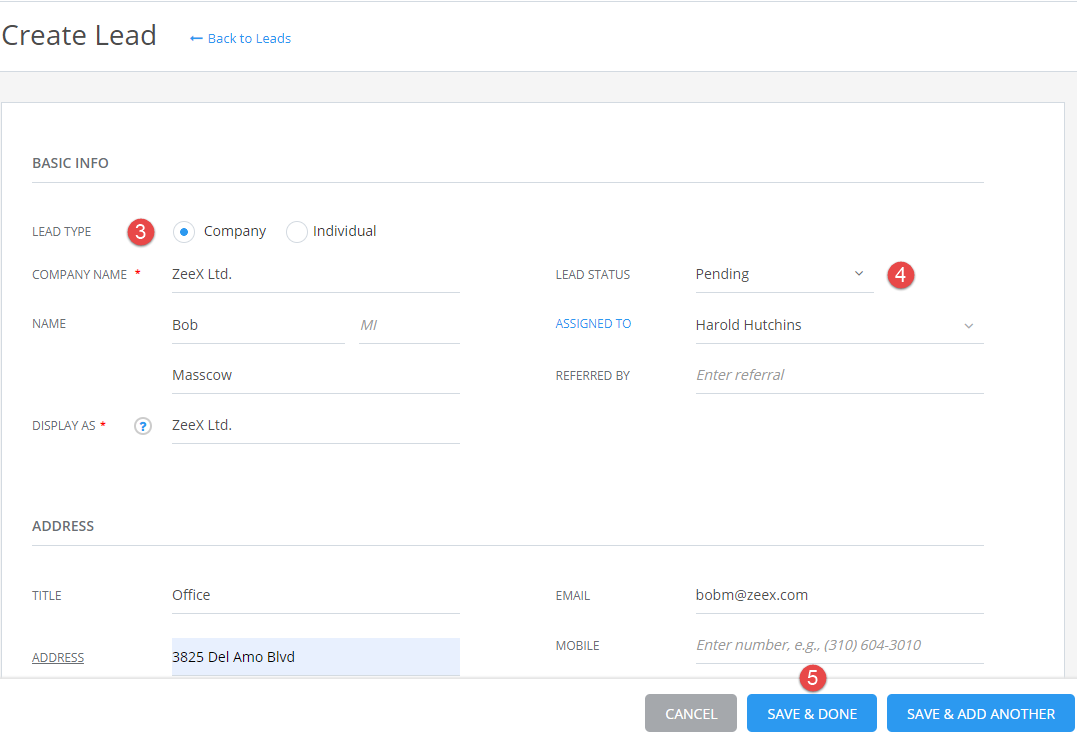Click the Title field containing Office

point(316,595)
